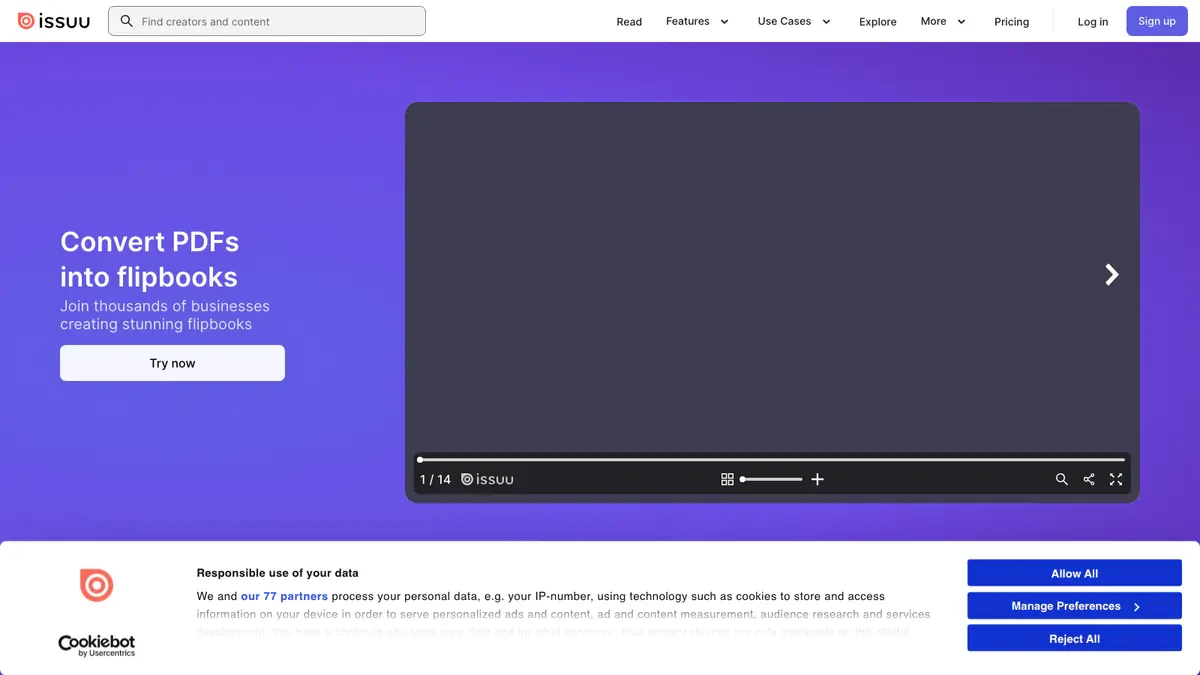Open the Read page

pos(629,21)
